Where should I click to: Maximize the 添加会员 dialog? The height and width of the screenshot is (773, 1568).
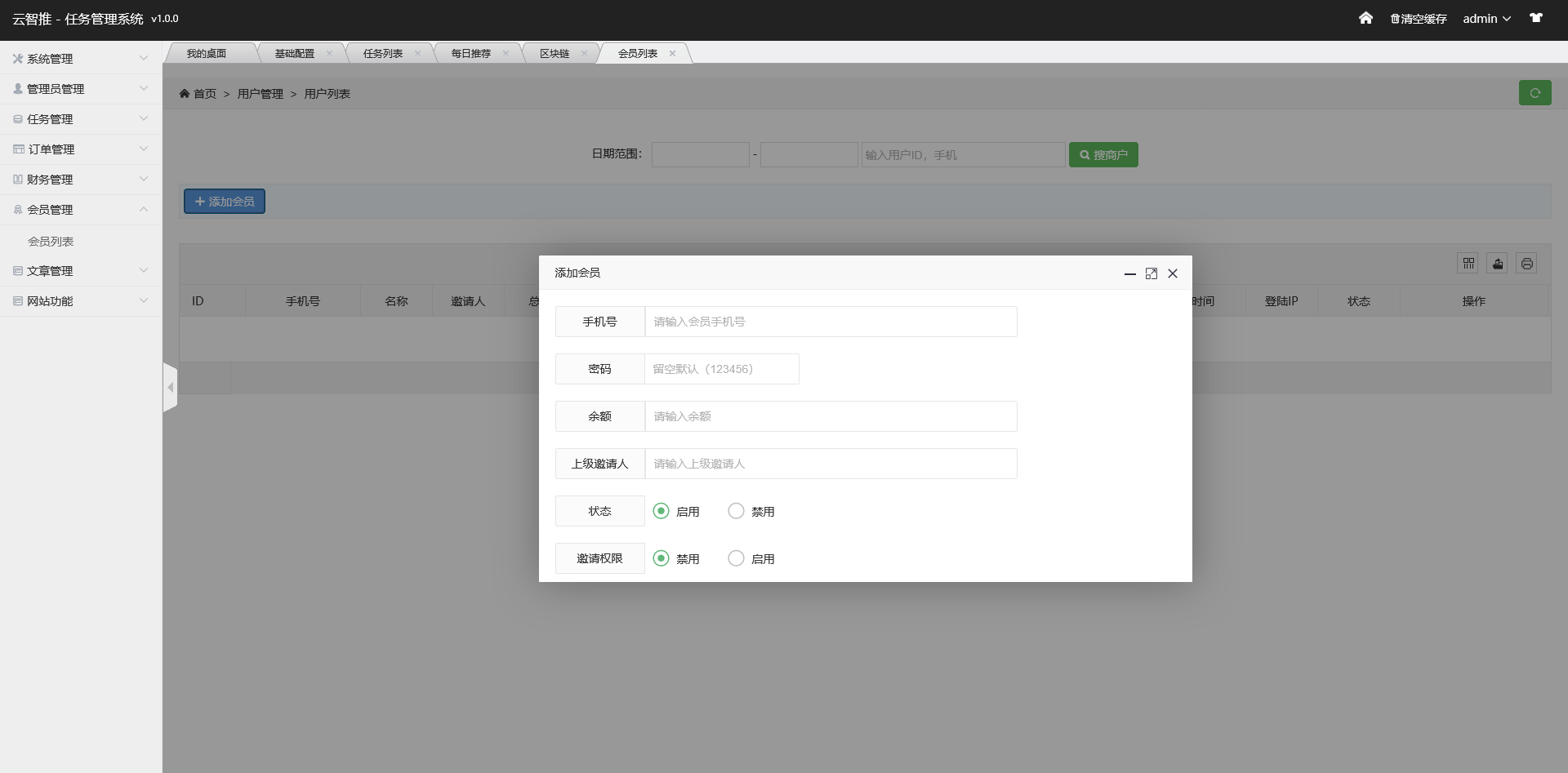tap(1151, 273)
